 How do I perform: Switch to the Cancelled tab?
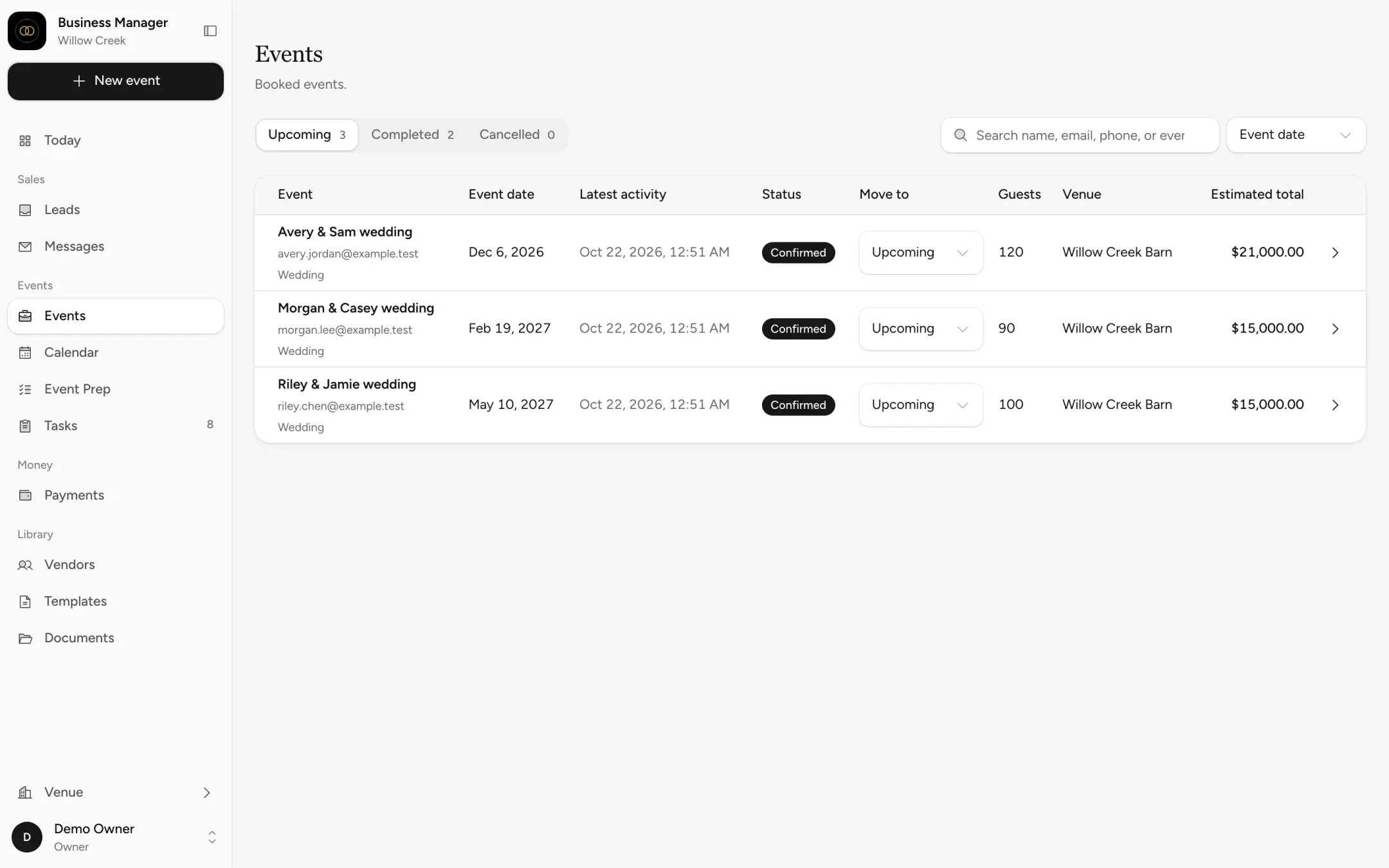[516, 135]
